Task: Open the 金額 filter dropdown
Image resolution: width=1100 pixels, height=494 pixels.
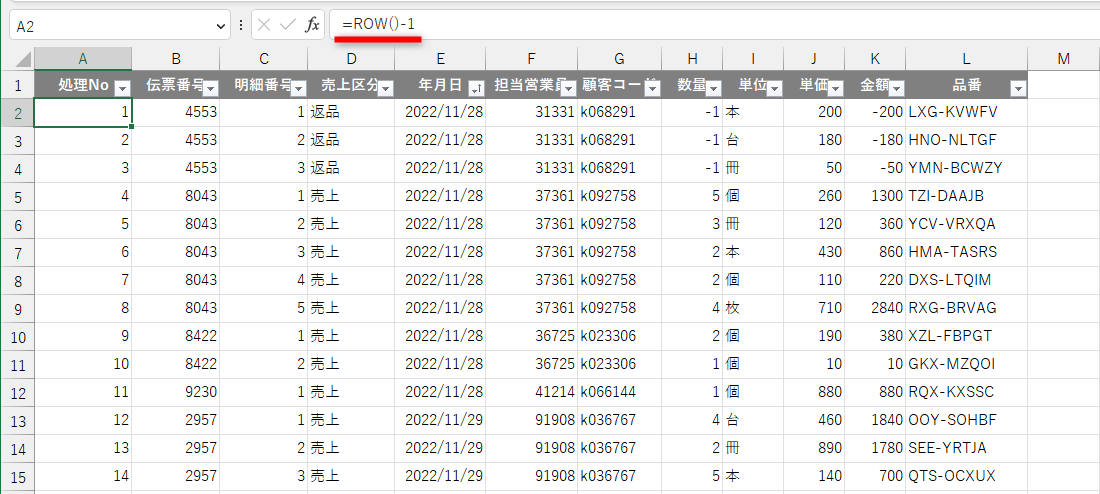Action: pyautogui.click(x=897, y=88)
